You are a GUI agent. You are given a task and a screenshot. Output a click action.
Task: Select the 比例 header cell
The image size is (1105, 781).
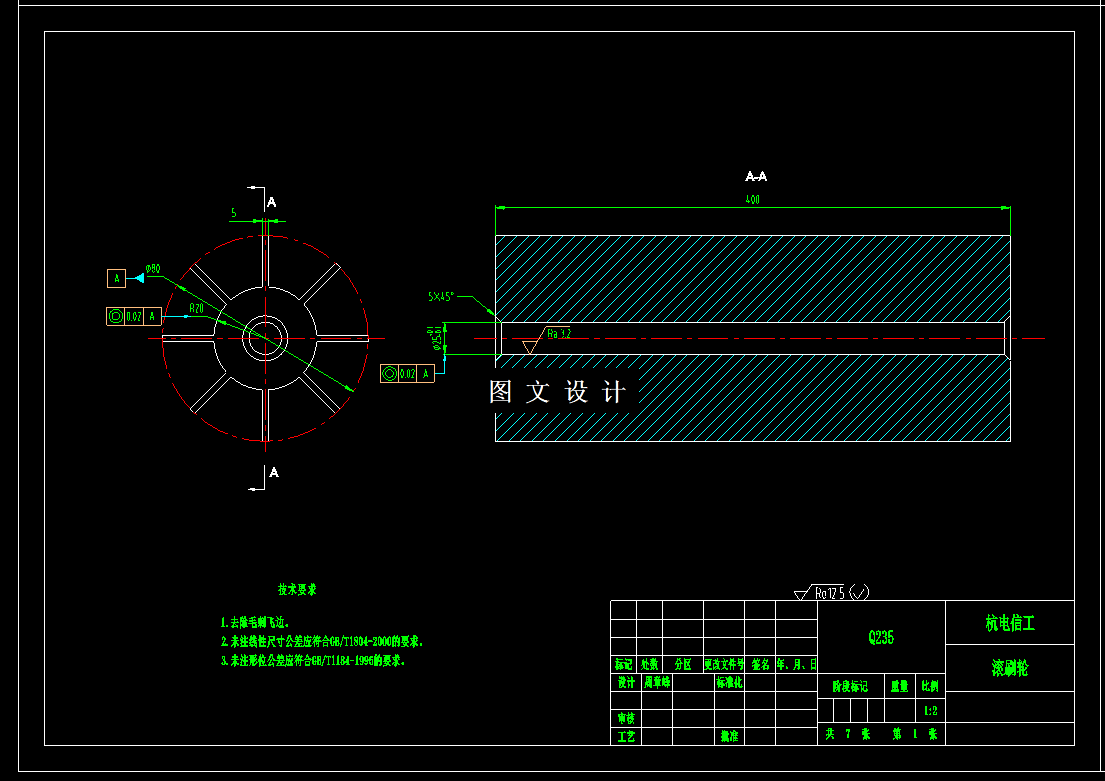pyautogui.click(x=930, y=686)
